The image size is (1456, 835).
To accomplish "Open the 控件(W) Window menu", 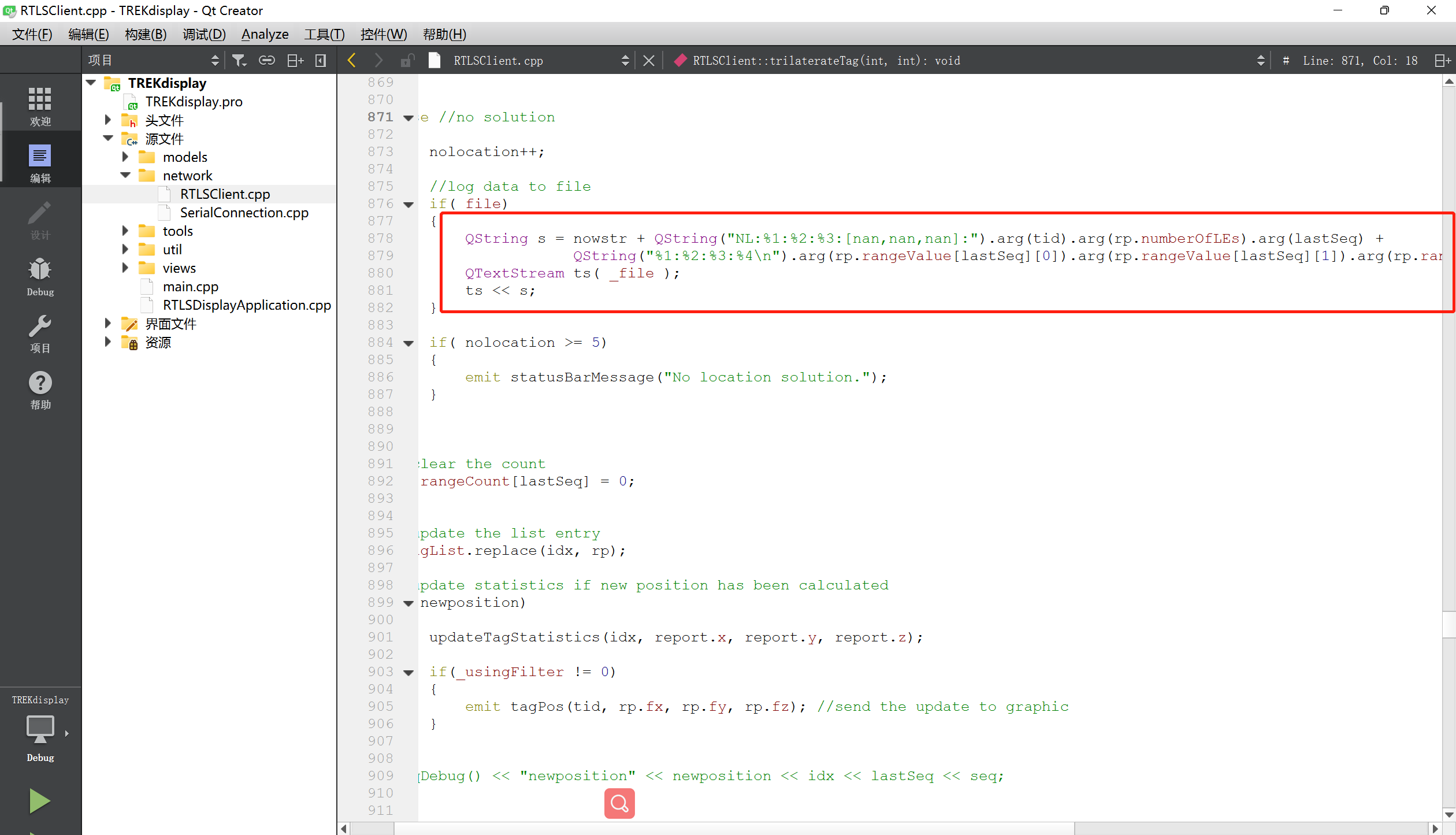I will point(384,34).
